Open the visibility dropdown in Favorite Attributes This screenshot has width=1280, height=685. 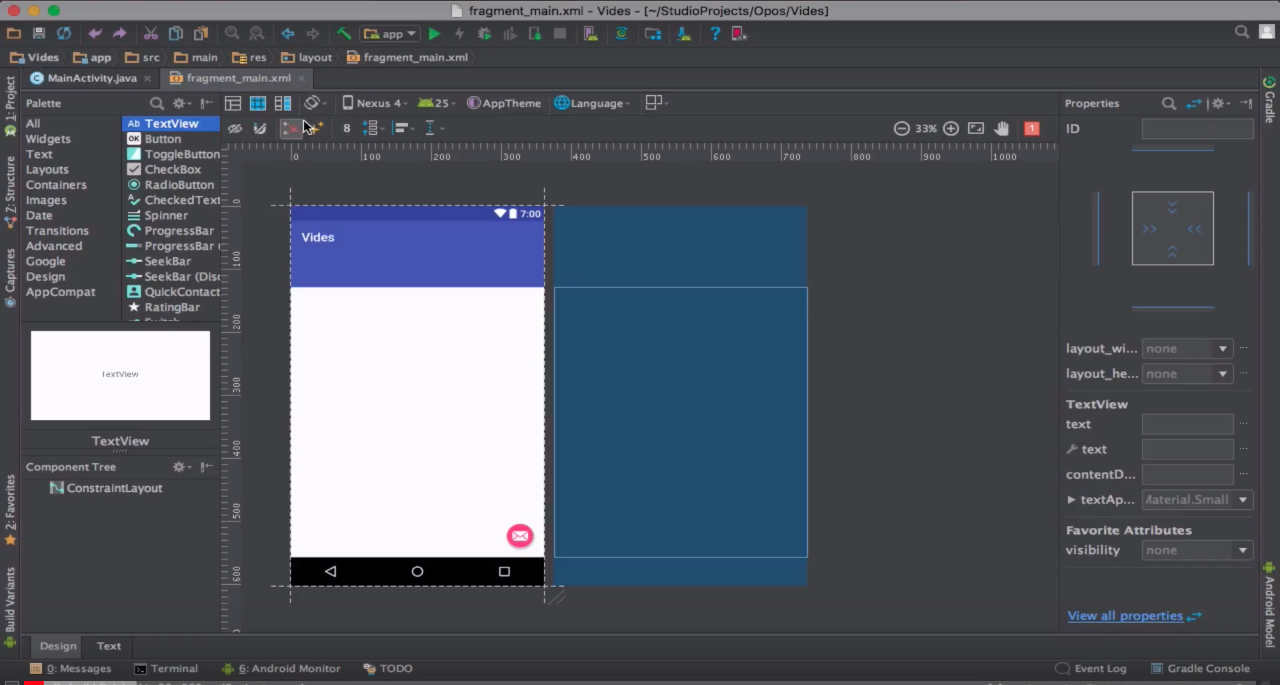click(1197, 550)
